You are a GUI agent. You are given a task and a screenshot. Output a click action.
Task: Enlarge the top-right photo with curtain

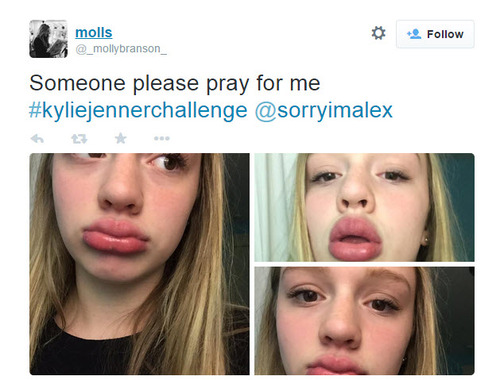(x=364, y=207)
